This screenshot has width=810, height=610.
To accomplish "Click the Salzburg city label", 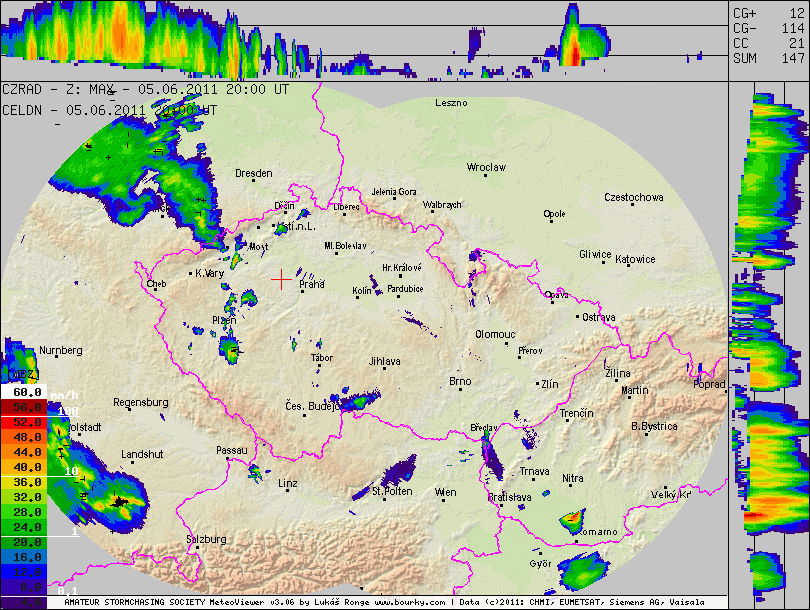I will (x=206, y=539).
